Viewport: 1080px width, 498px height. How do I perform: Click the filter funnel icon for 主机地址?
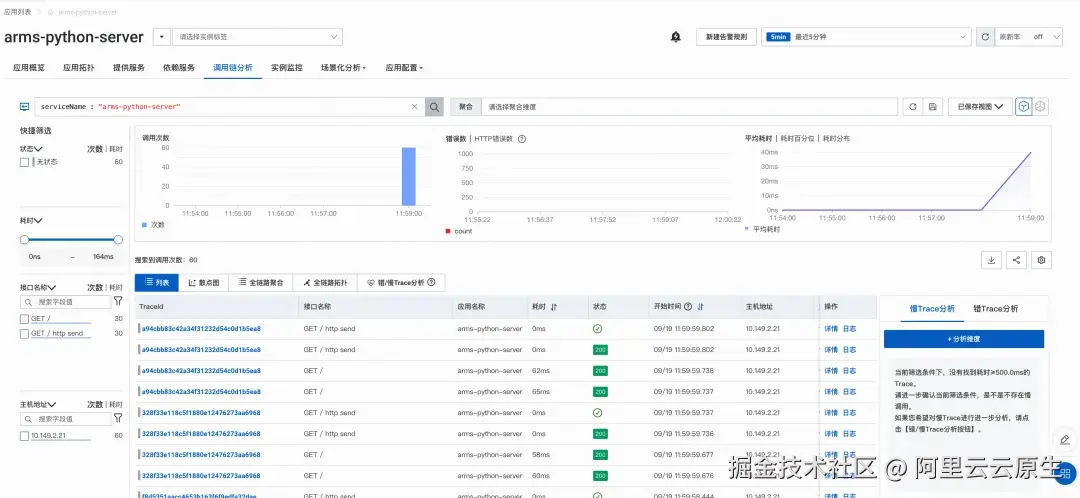point(118,418)
